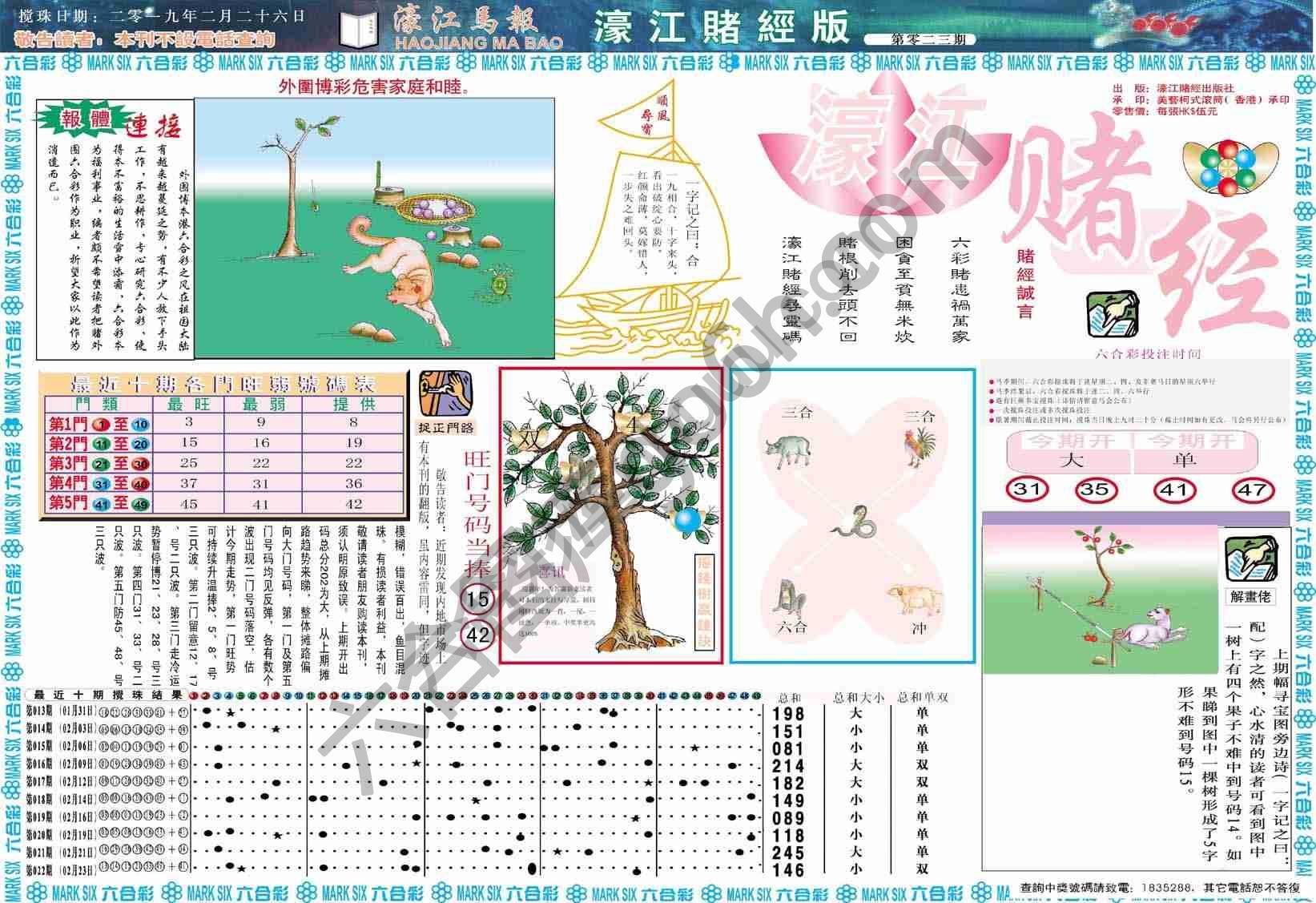Select the starred ball in 第016期 row

pos(416,763)
